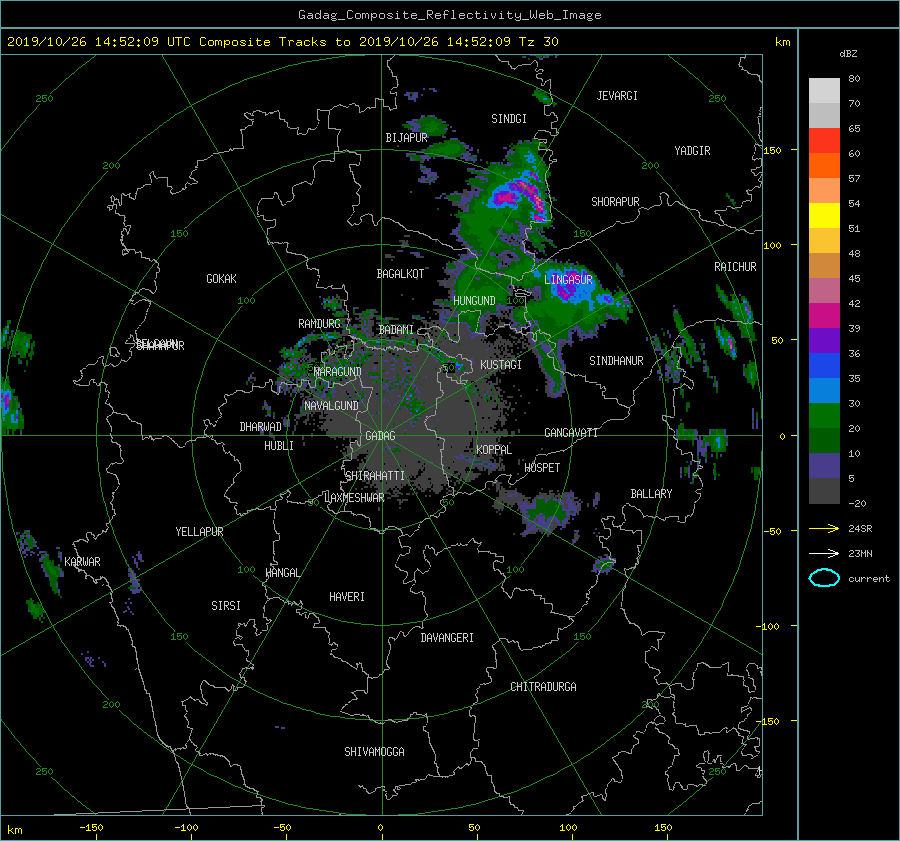
Task: Click the blue 35 dBZ color swatch
Action: point(824,365)
